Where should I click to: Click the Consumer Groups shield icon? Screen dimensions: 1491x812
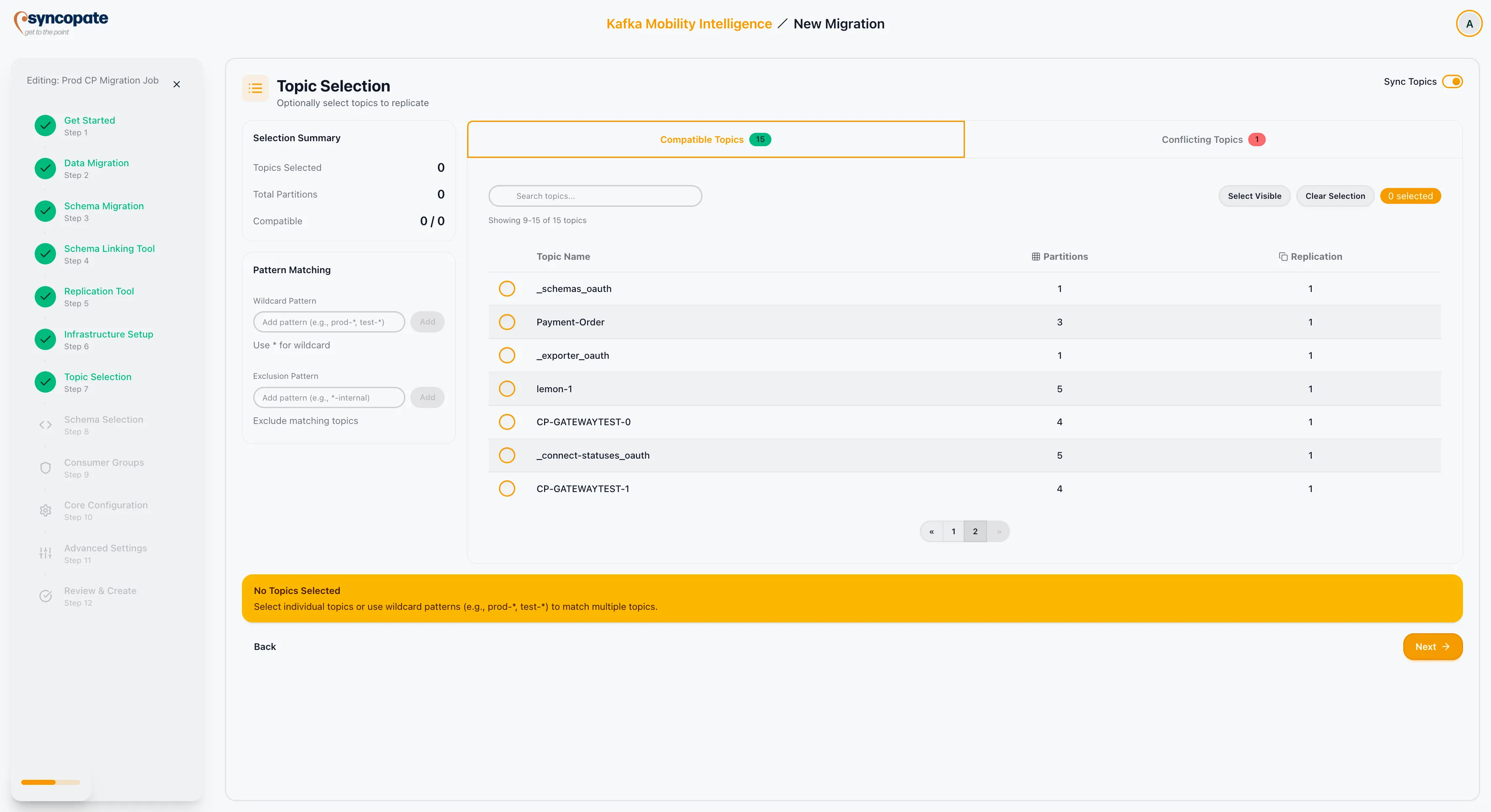[45, 468]
